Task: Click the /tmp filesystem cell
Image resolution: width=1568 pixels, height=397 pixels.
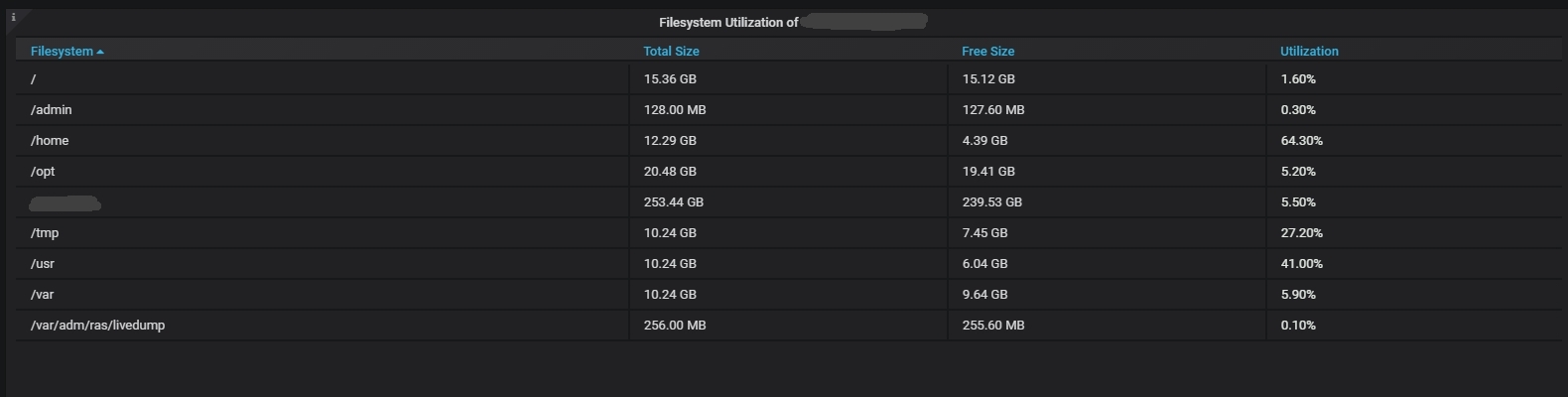Action: [45, 233]
